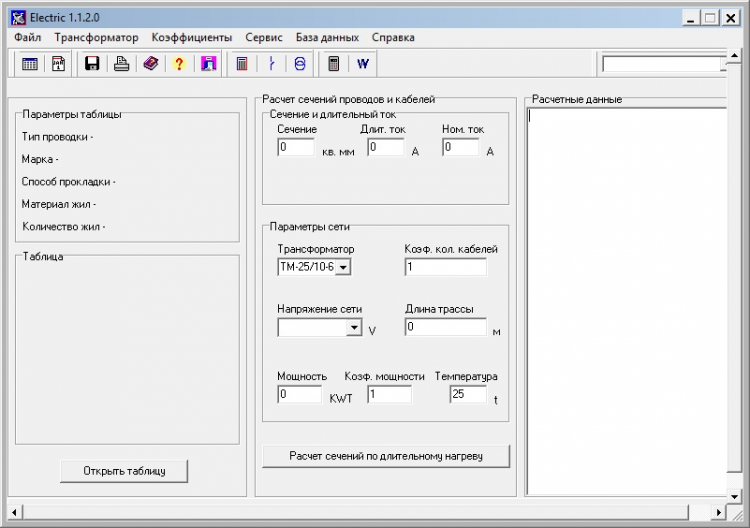Screen dimensions: 750x528
Task: Click the calendar page toolbar icon
Action: point(58,64)
